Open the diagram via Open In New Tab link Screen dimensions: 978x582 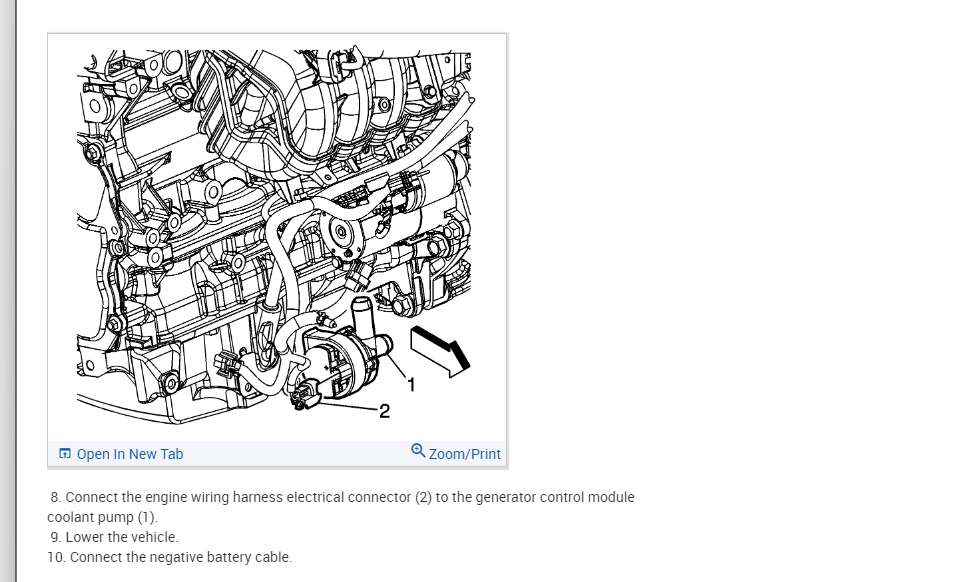click(130, 454)
